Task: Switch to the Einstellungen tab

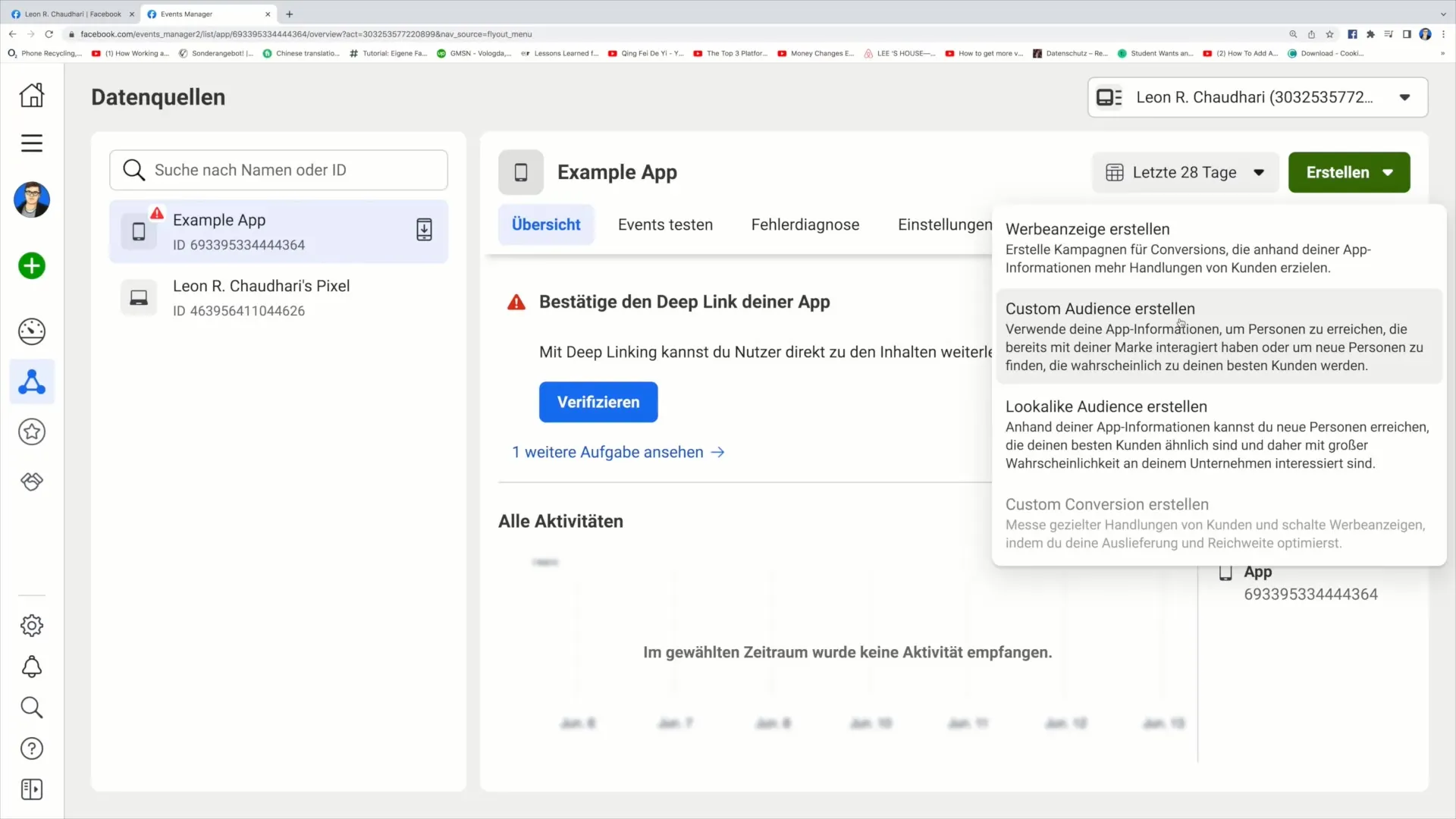Action: click(x=945, y=224)
